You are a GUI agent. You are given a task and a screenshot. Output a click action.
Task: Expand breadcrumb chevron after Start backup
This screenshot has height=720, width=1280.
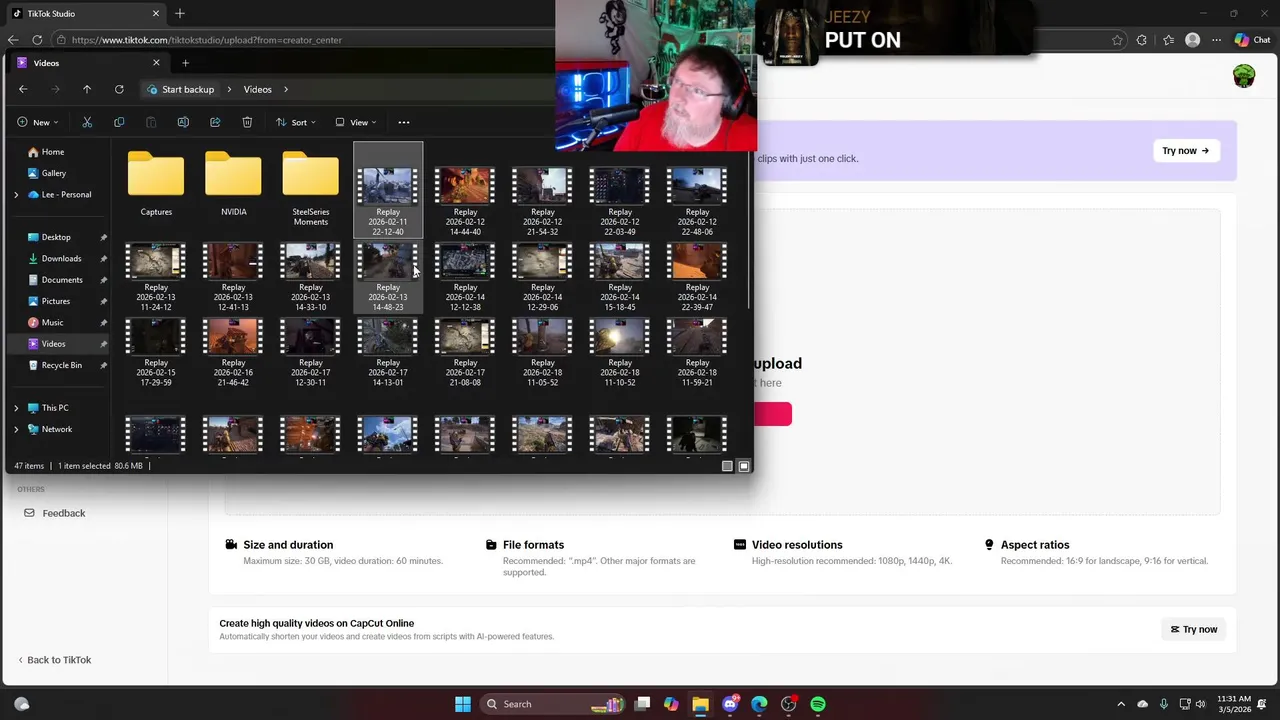click(x=229, y=89)
